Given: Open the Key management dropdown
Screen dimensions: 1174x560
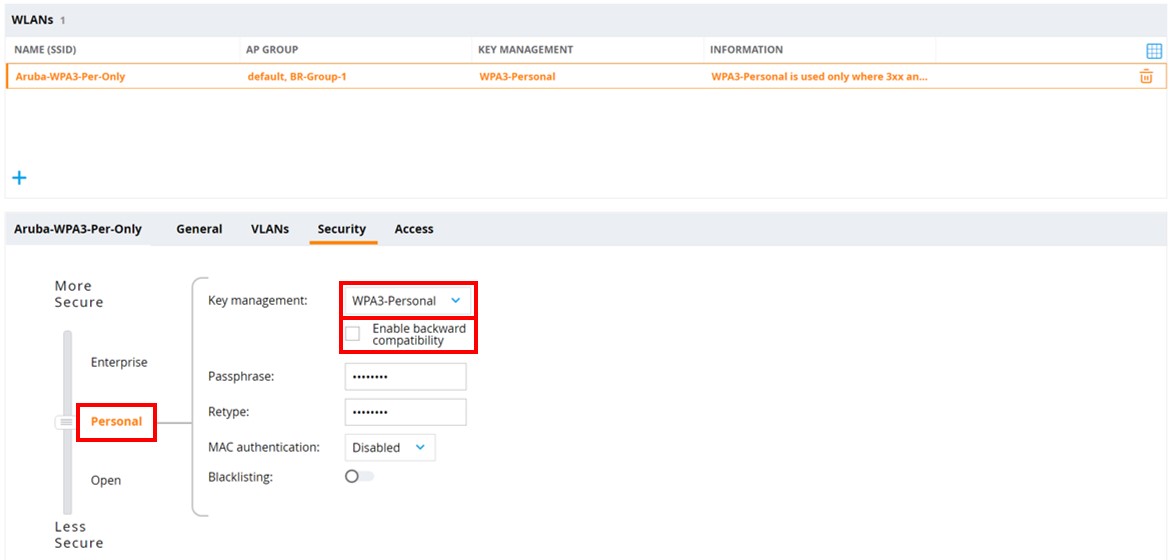Looking at the screenshot, I should point(407,301).
